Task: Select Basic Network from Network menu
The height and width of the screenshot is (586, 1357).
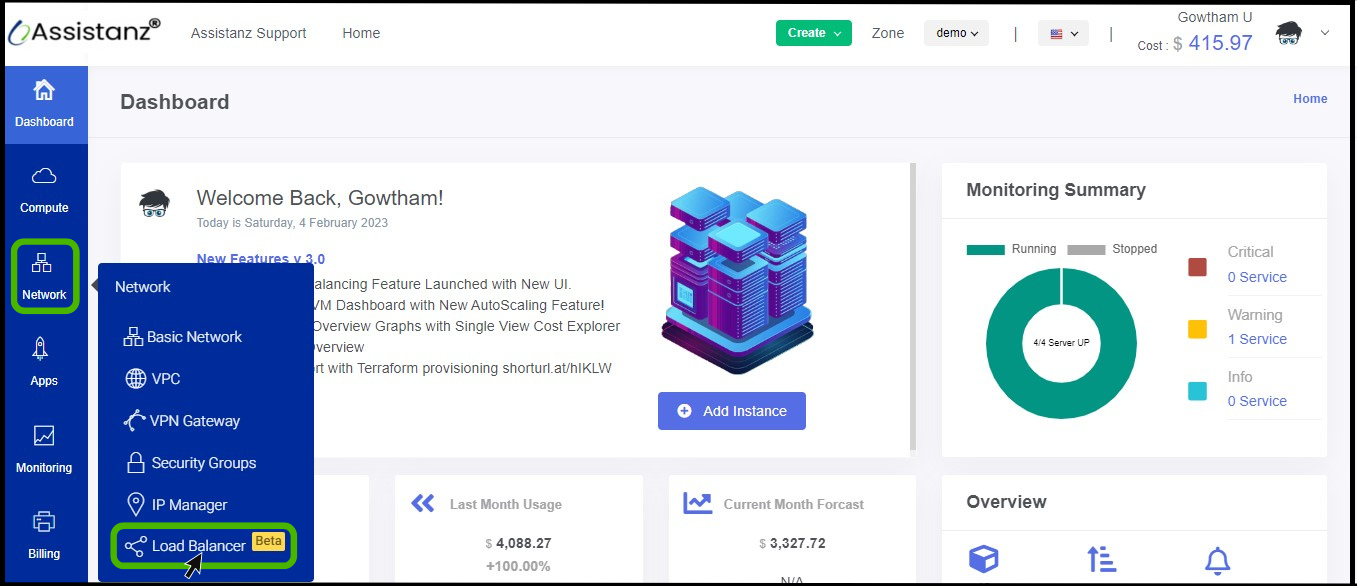Action: pos(183,337)
